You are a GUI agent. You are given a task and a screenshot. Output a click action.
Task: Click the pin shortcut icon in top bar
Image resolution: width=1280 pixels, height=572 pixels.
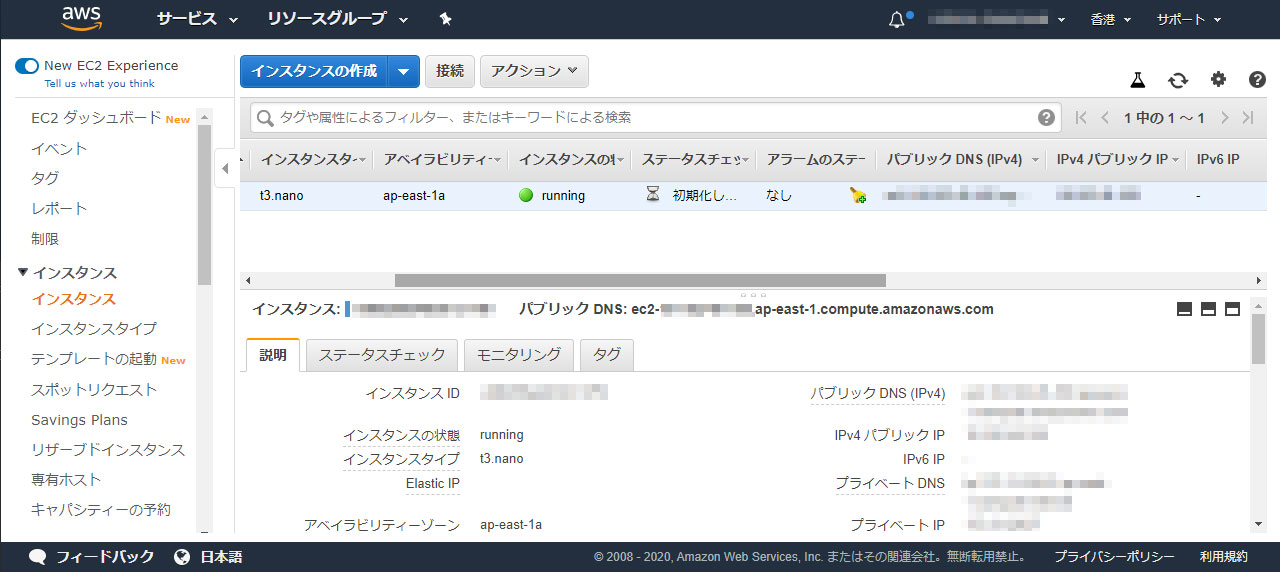[446, 19]
